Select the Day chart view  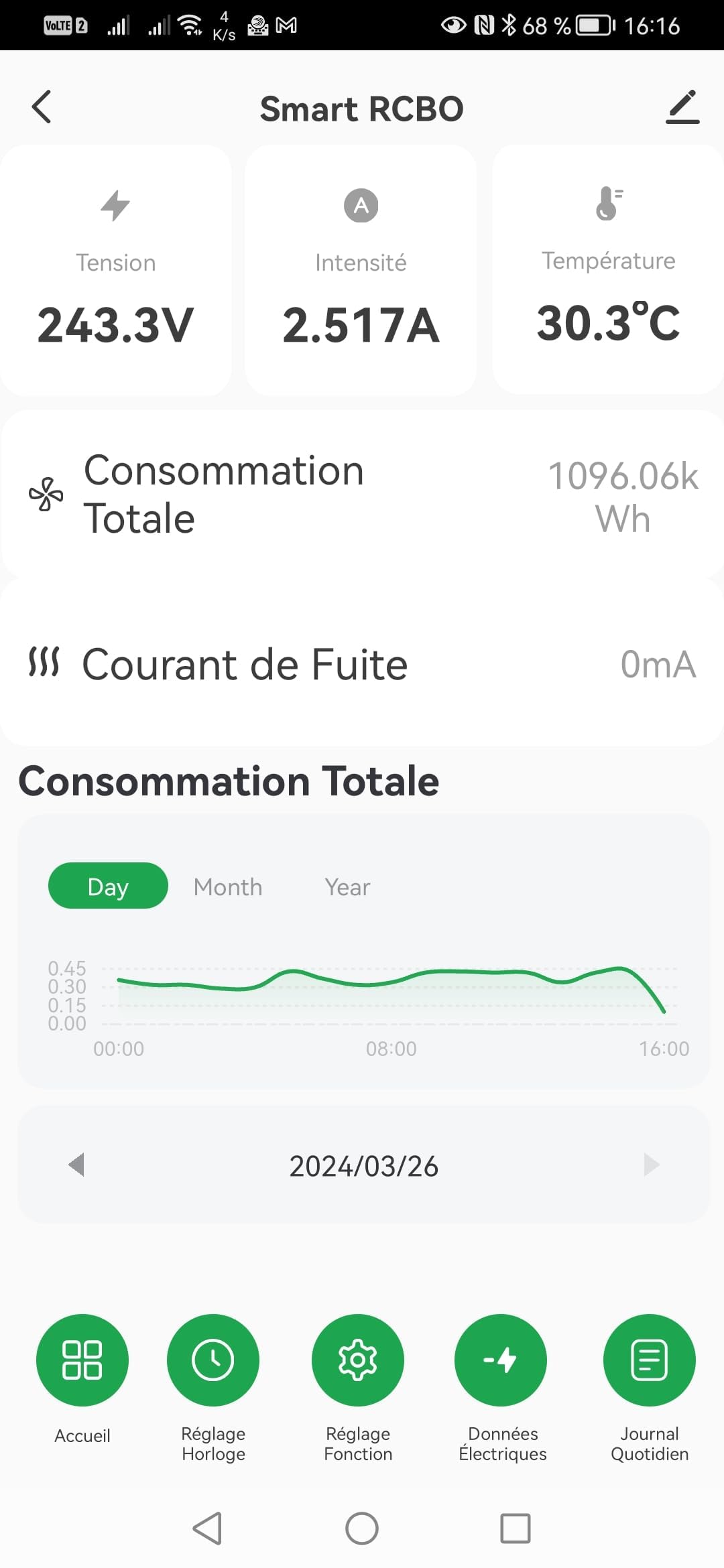point(108,886)
